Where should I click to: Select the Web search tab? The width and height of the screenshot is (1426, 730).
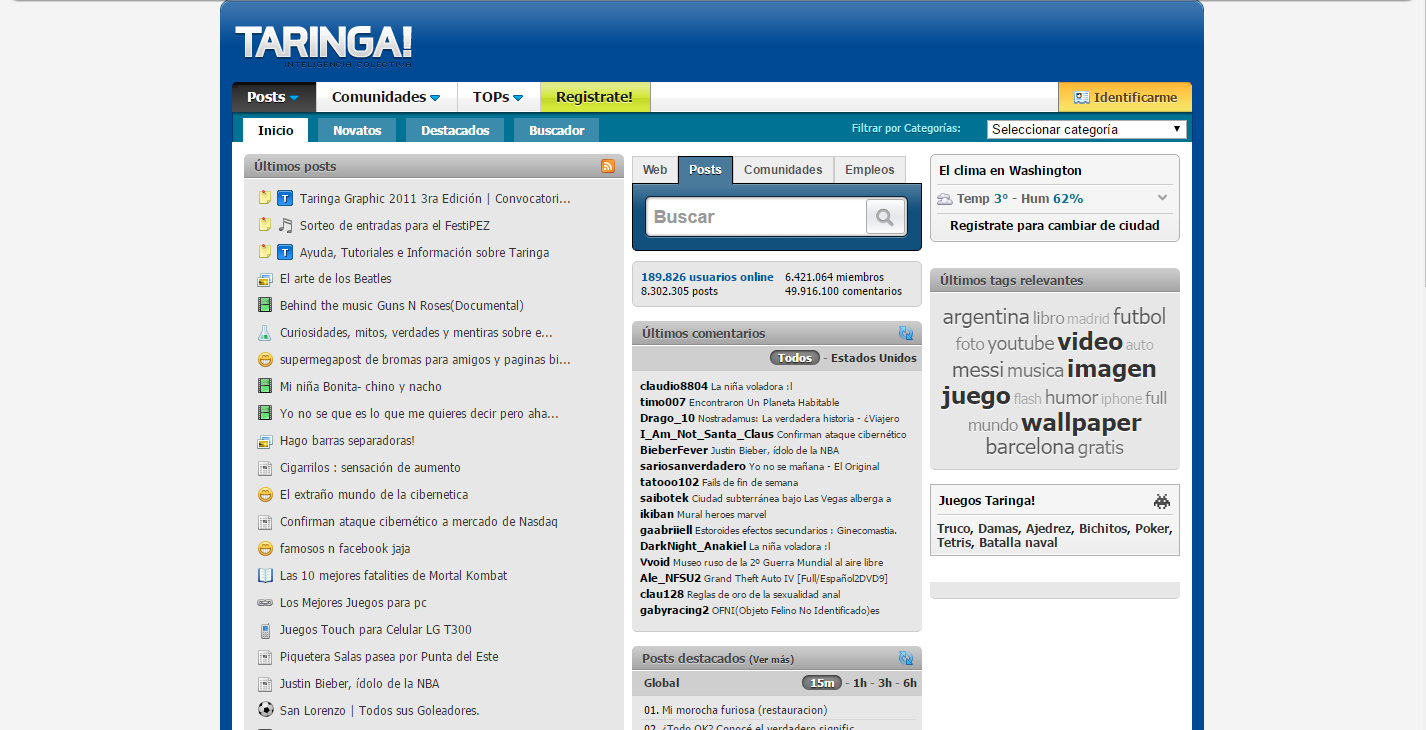click(655, 170)
